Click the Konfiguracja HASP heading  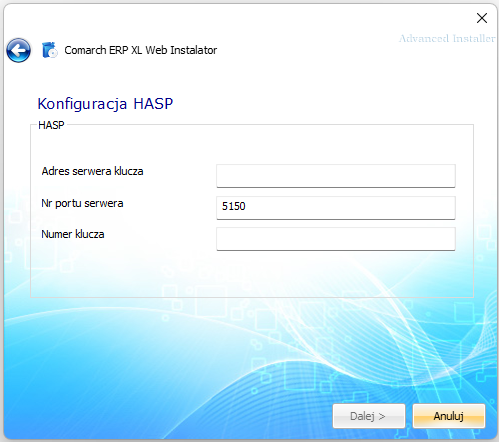[105, 104]
